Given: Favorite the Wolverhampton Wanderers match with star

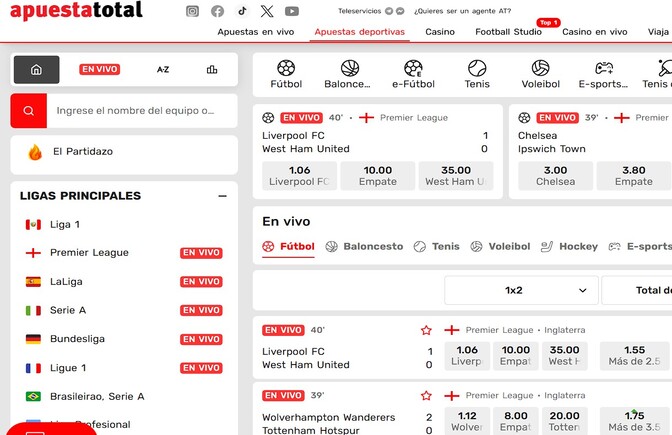Looking at the screenshot, I should (426, 396).
